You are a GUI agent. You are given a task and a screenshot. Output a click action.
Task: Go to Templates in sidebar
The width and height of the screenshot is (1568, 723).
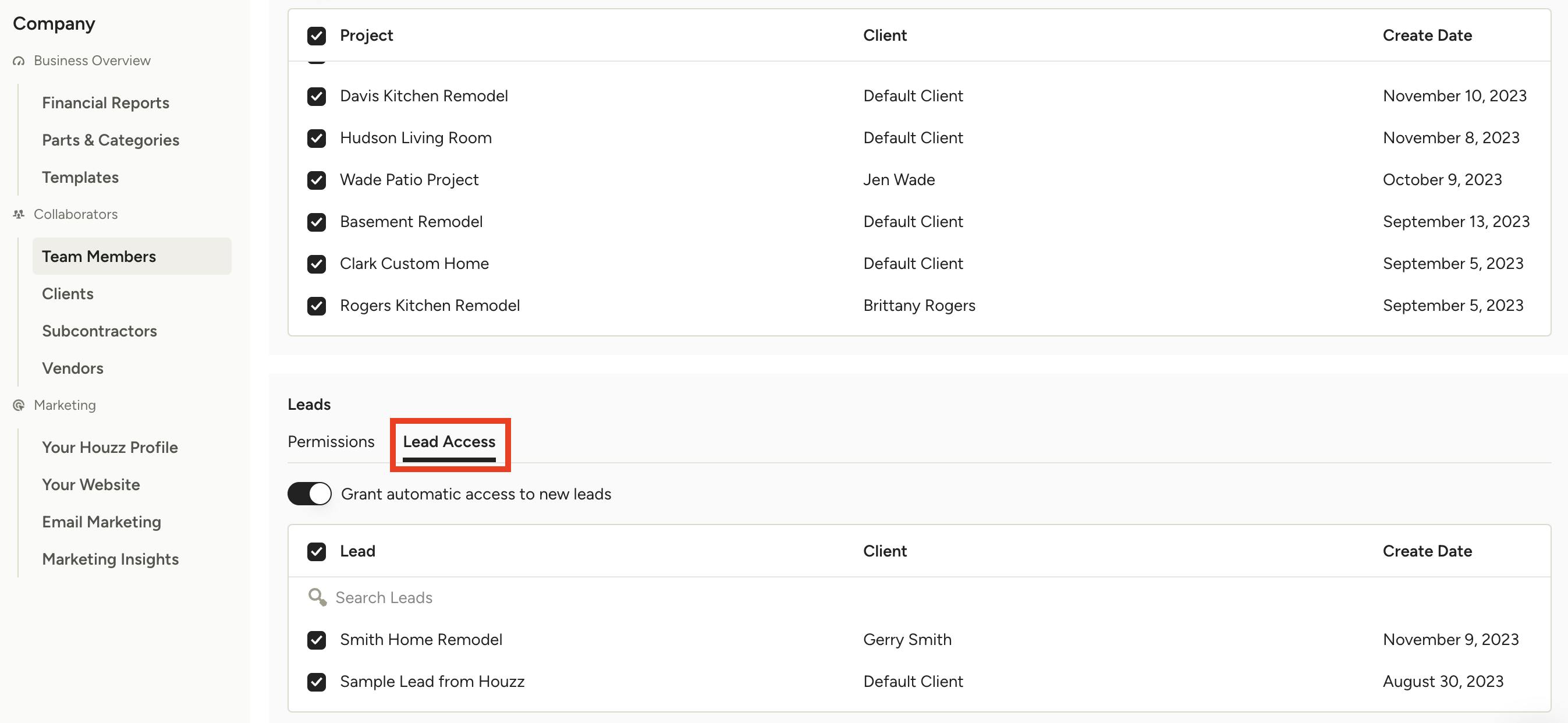point(80,177)
